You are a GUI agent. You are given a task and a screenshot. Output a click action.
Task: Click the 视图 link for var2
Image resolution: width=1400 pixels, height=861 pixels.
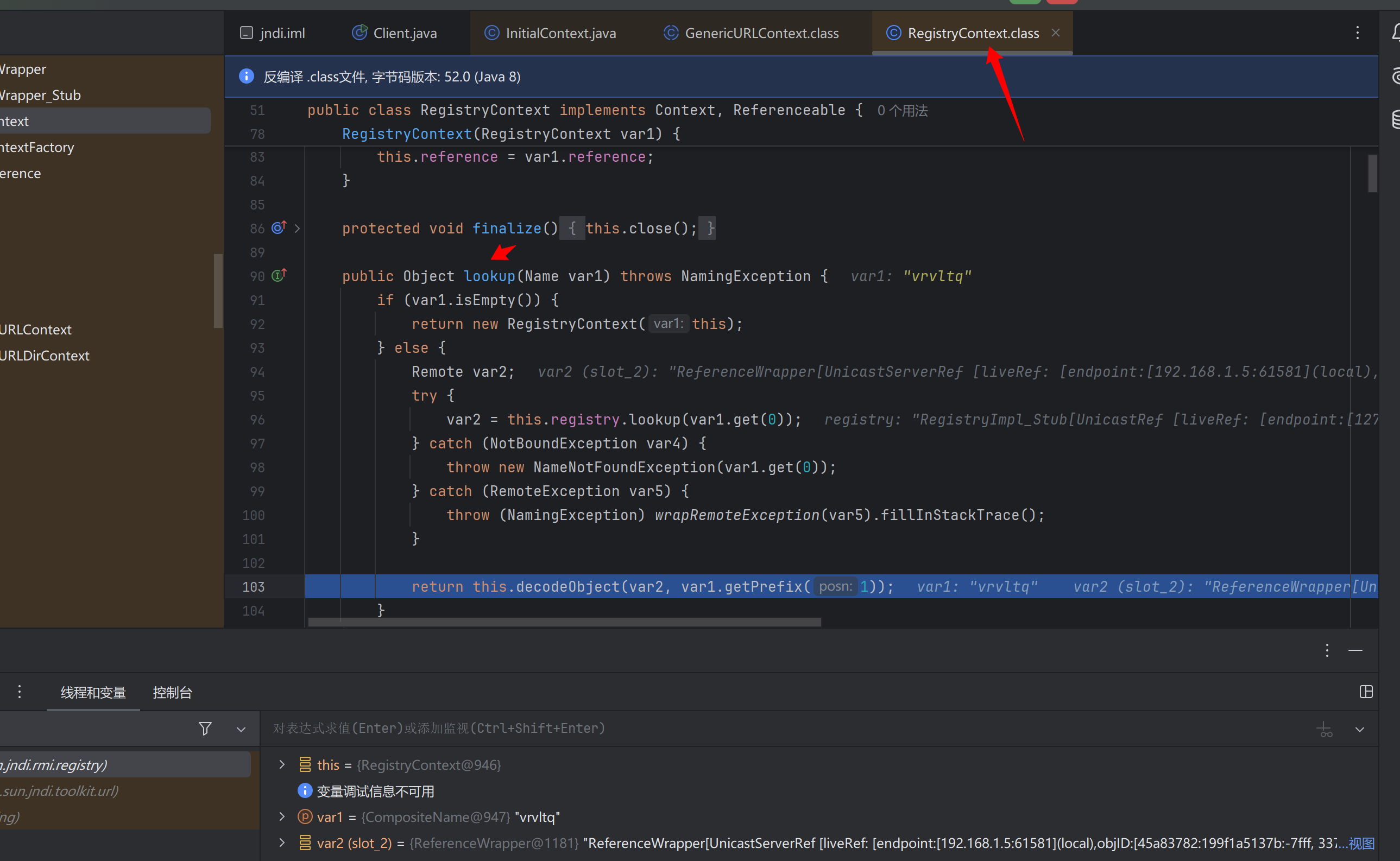point(1361,843)
